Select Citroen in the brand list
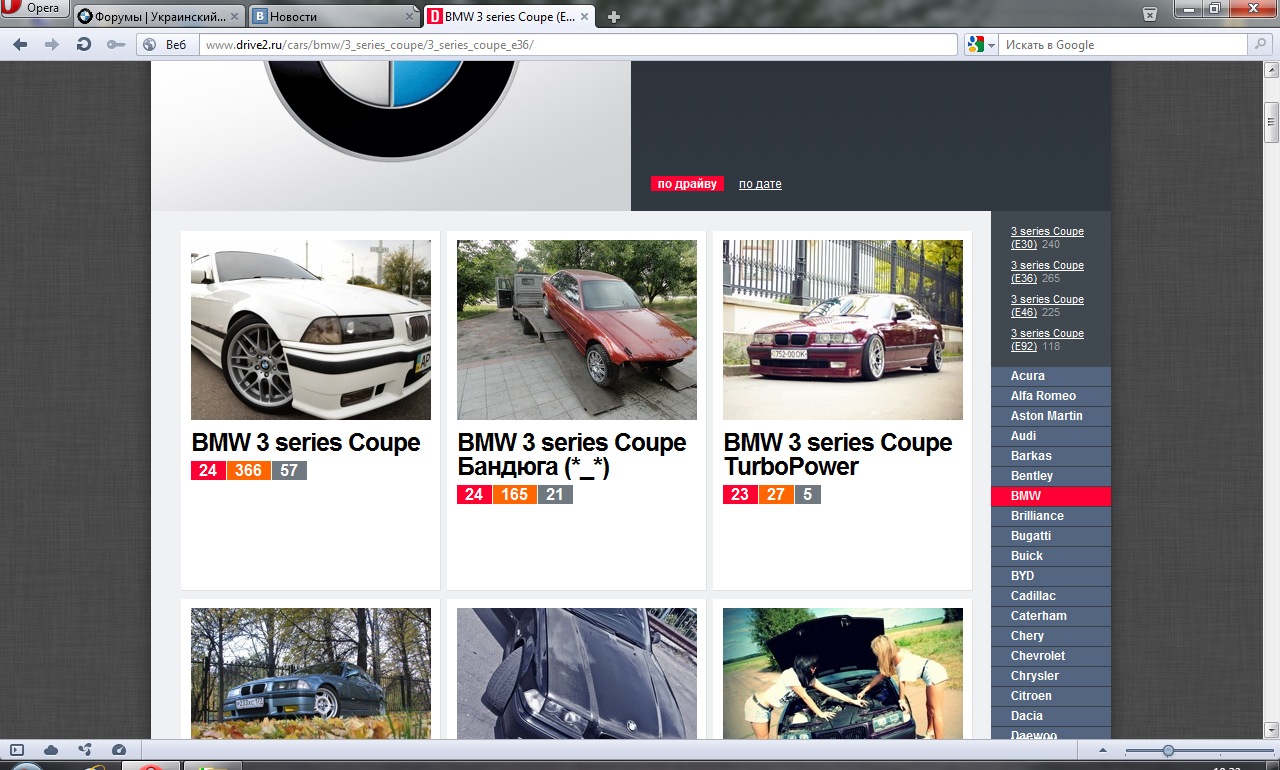 tap(1051, 696)
